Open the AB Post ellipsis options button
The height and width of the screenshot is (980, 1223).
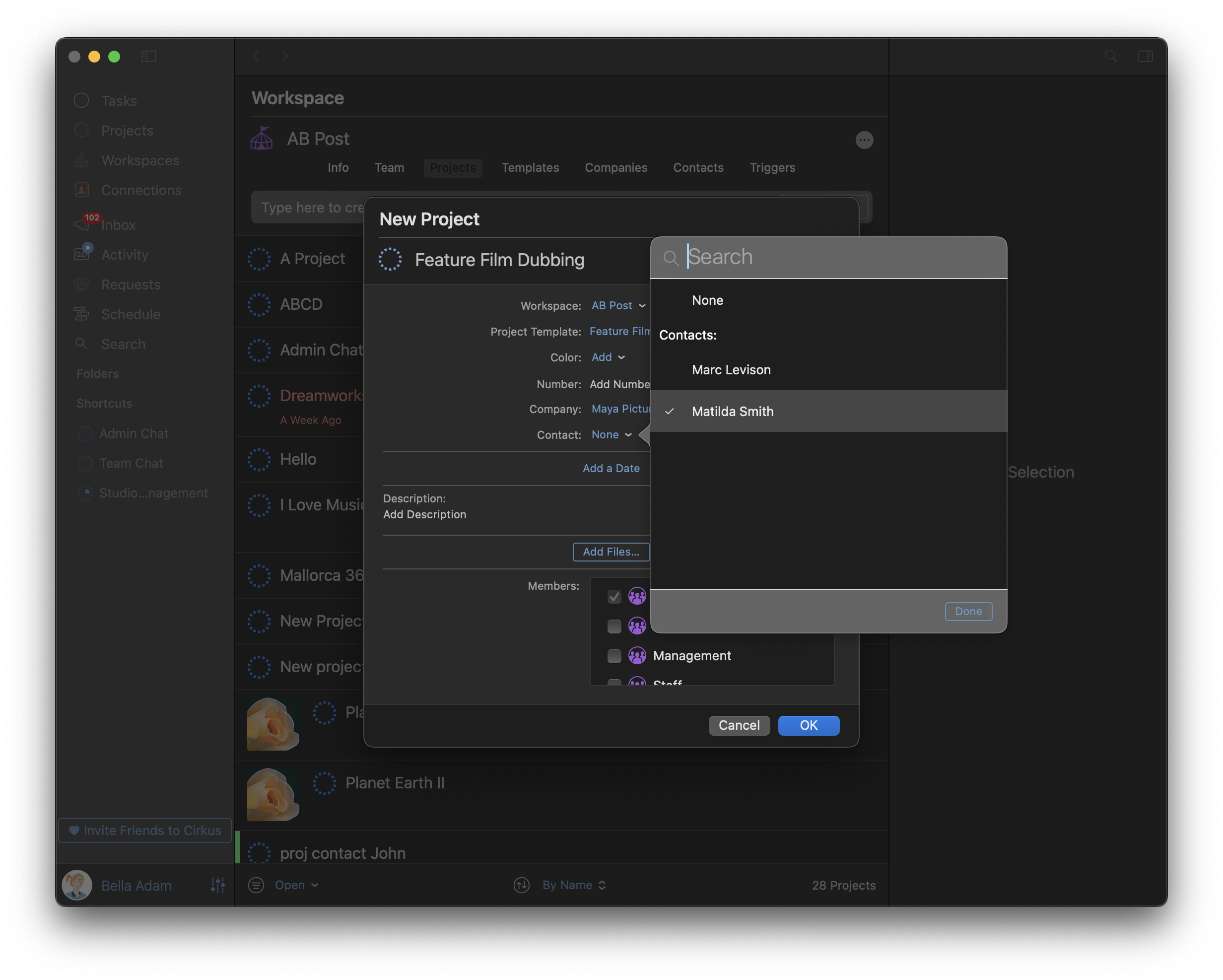click(x=864, y=140)
